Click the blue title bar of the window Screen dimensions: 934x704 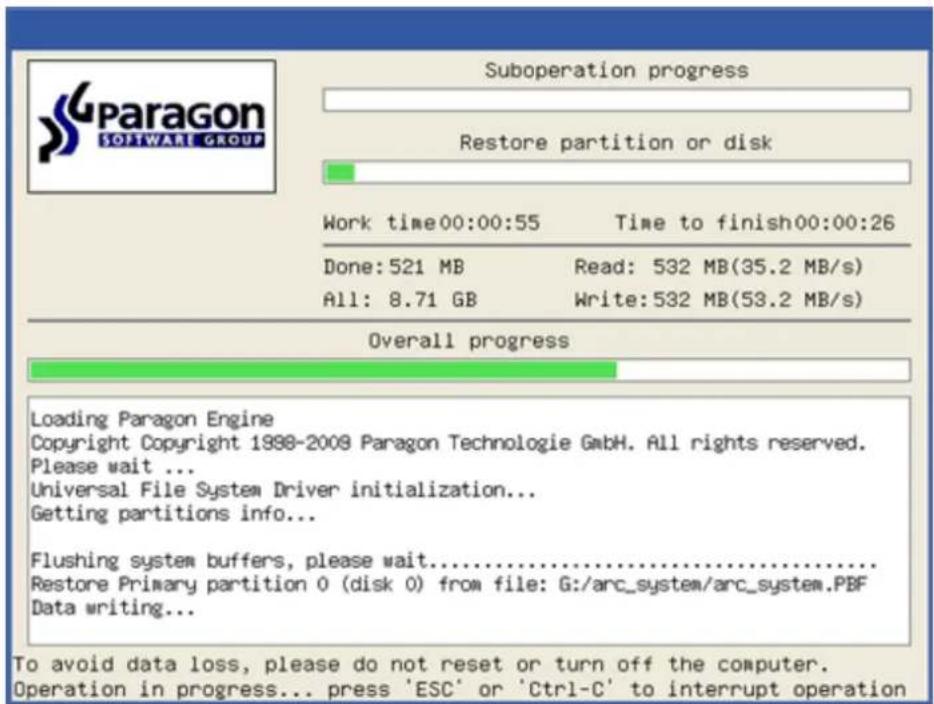pos(468,28)
